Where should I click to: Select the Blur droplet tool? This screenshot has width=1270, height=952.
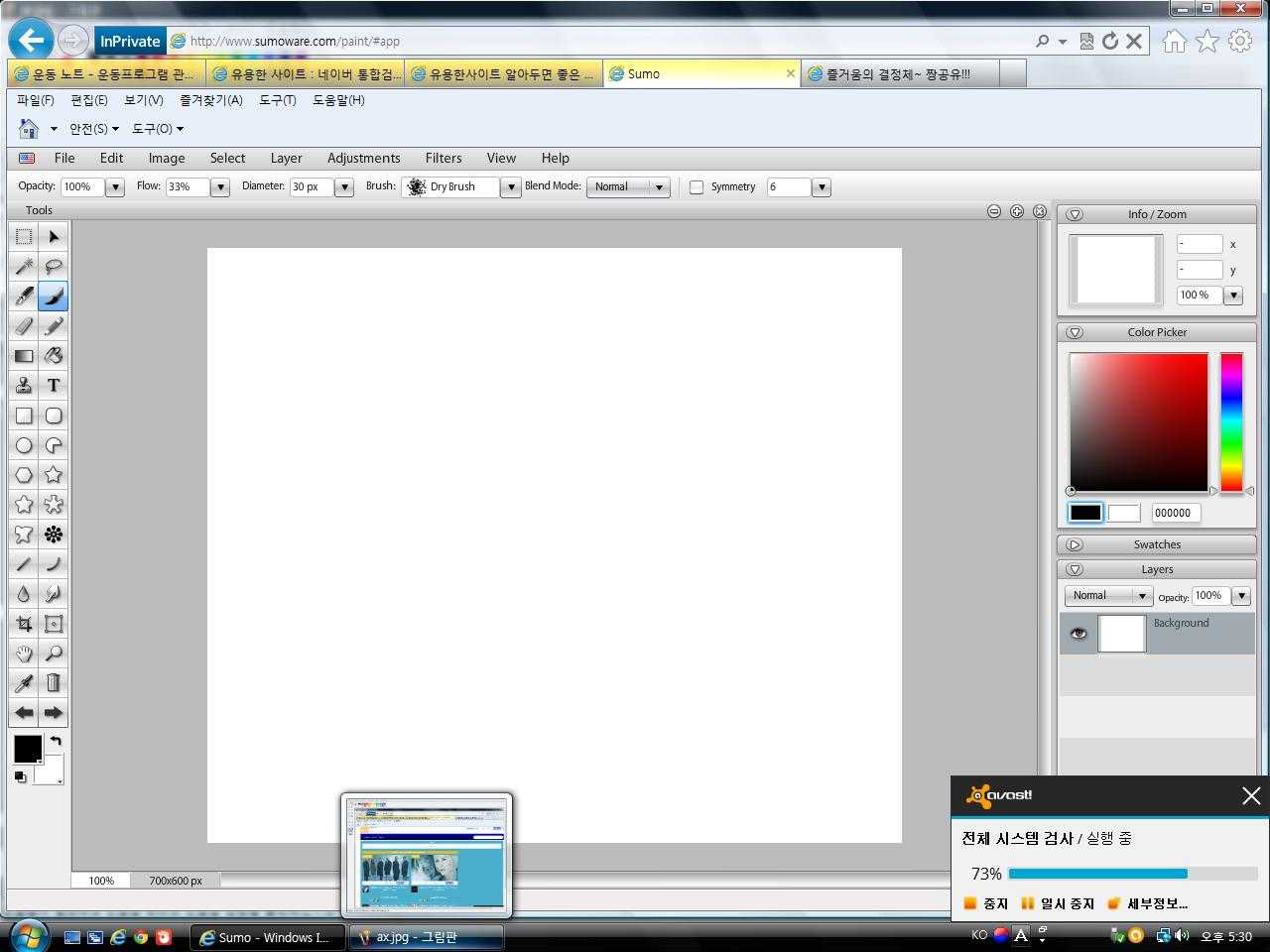24,594
